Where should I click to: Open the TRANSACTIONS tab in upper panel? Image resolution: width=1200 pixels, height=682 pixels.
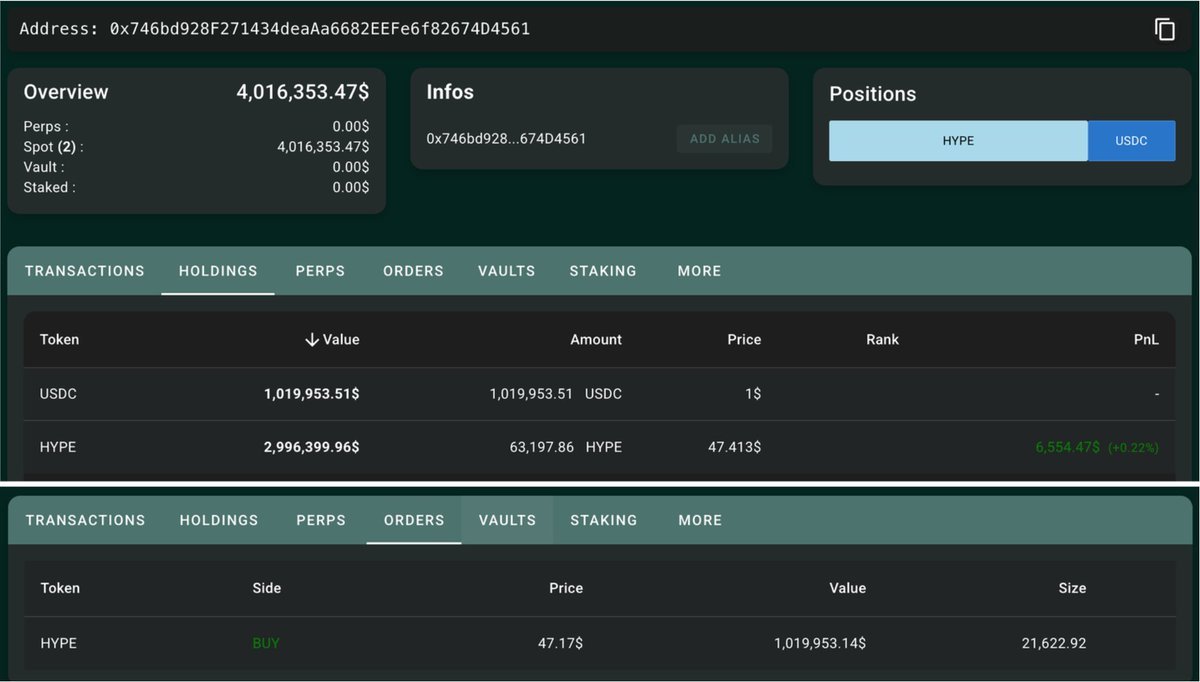[x=85, y=271]
